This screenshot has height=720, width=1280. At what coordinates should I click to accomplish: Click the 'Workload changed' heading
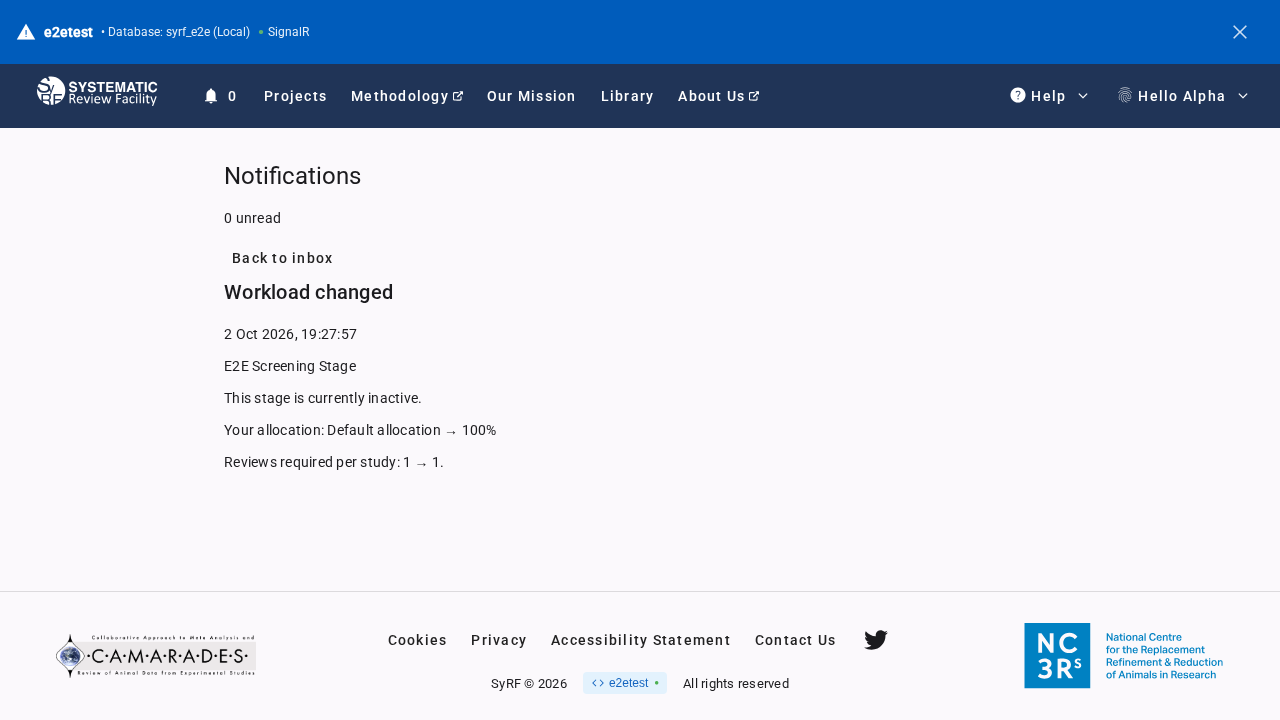(308, 292)
